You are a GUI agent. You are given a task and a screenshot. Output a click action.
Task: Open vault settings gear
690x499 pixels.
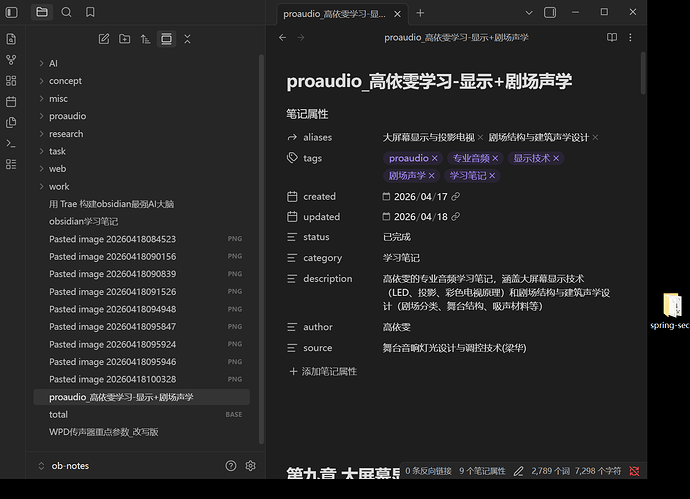click(x=250, y=466)
